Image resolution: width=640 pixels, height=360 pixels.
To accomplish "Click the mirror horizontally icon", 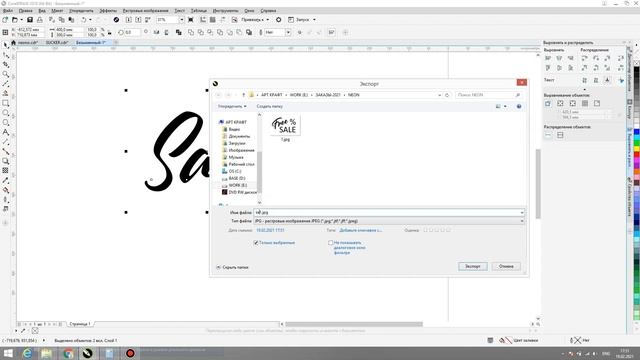I will point(156,32).
